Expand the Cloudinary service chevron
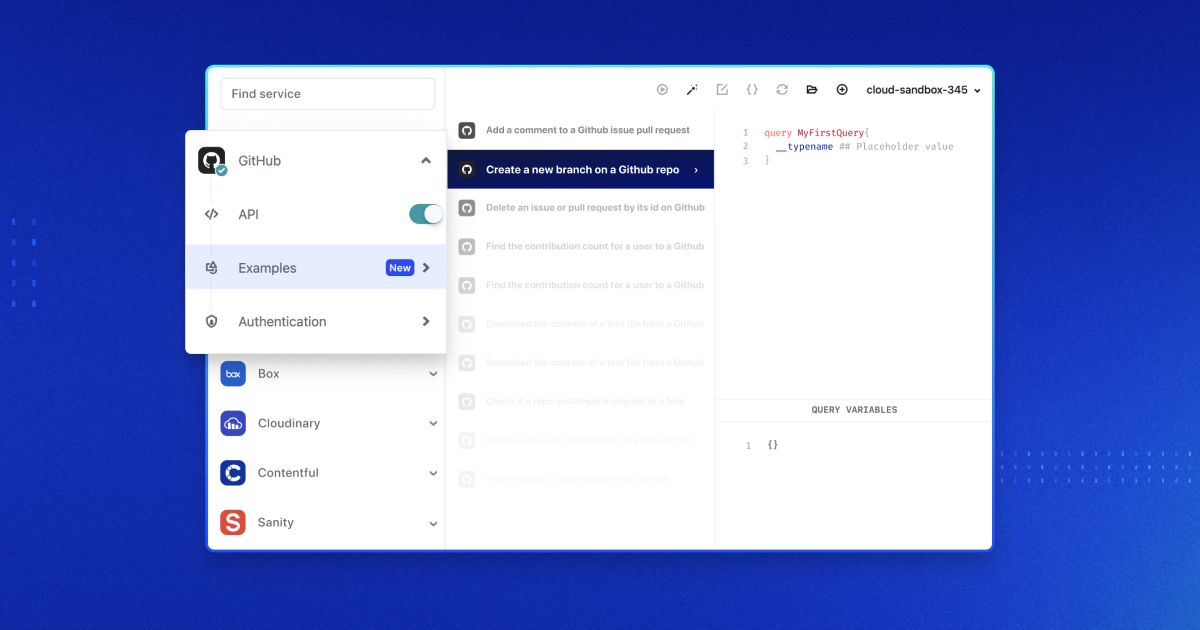The width and height of the screenshot is (1200, 630). click(433, 423)
